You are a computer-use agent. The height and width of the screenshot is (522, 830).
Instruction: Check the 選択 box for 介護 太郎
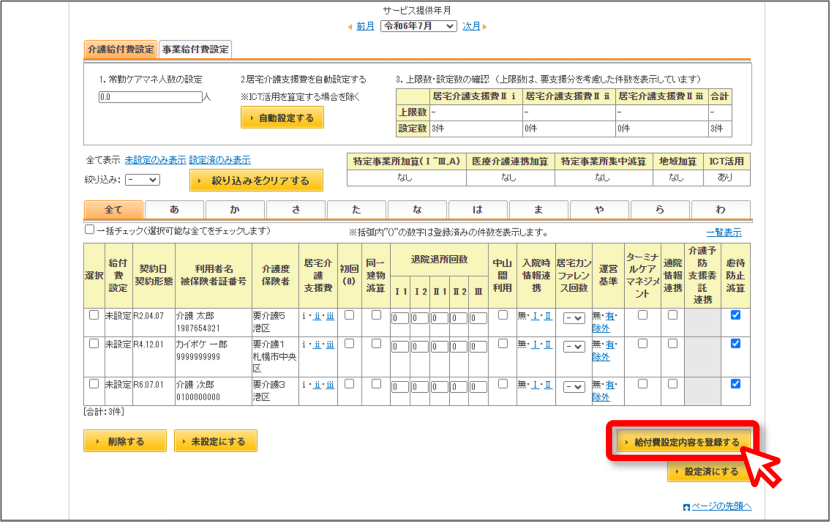click(x=94, y=315)
